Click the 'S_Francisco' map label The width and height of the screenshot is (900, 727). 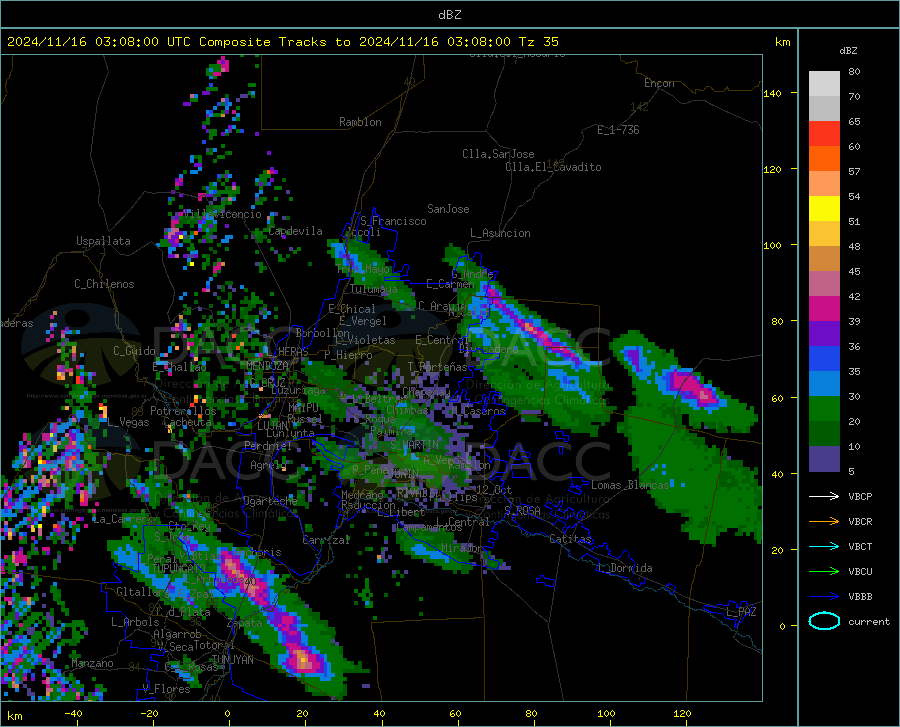393,221
